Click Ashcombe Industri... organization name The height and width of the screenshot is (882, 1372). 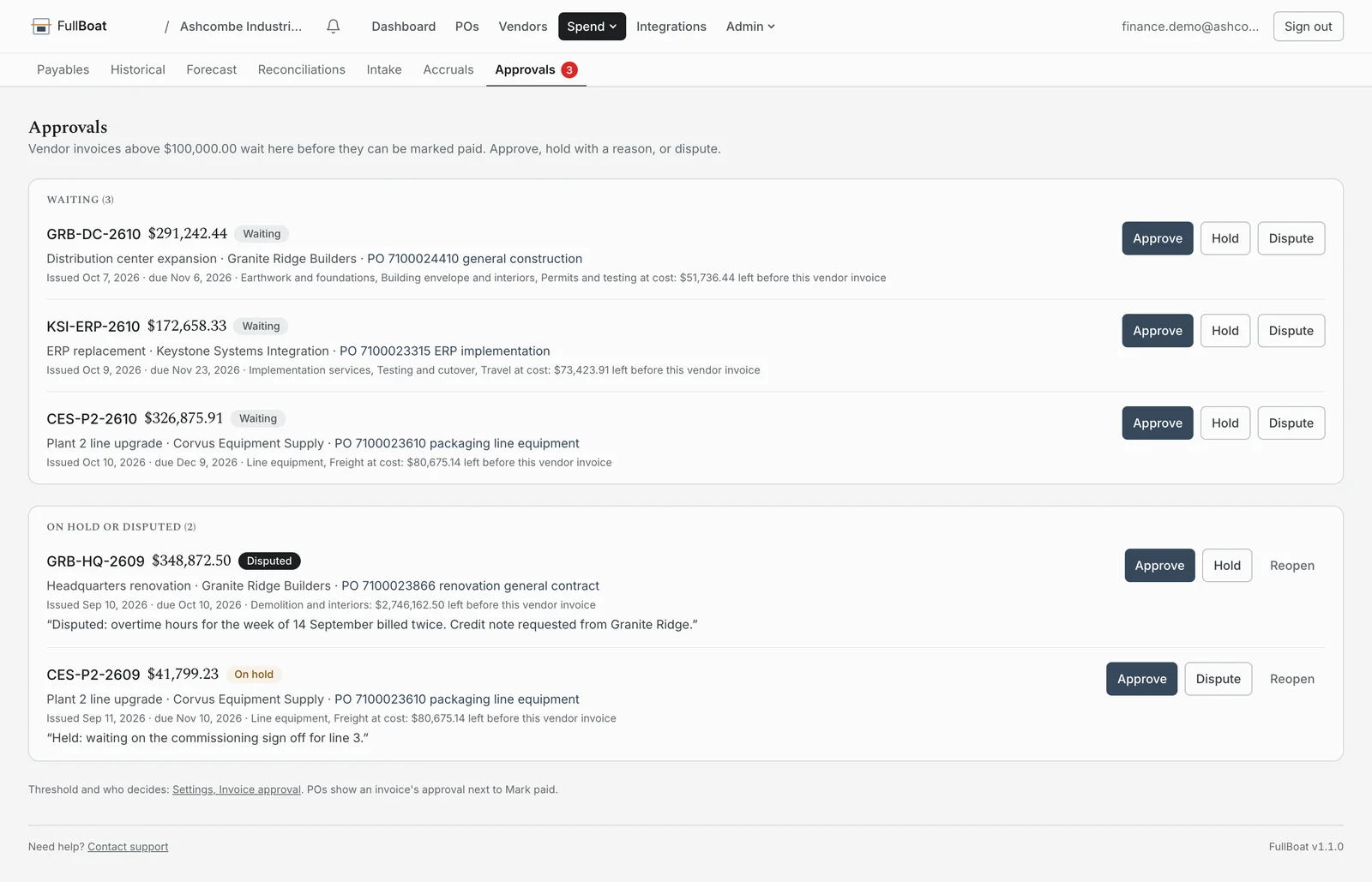[241, 27]
